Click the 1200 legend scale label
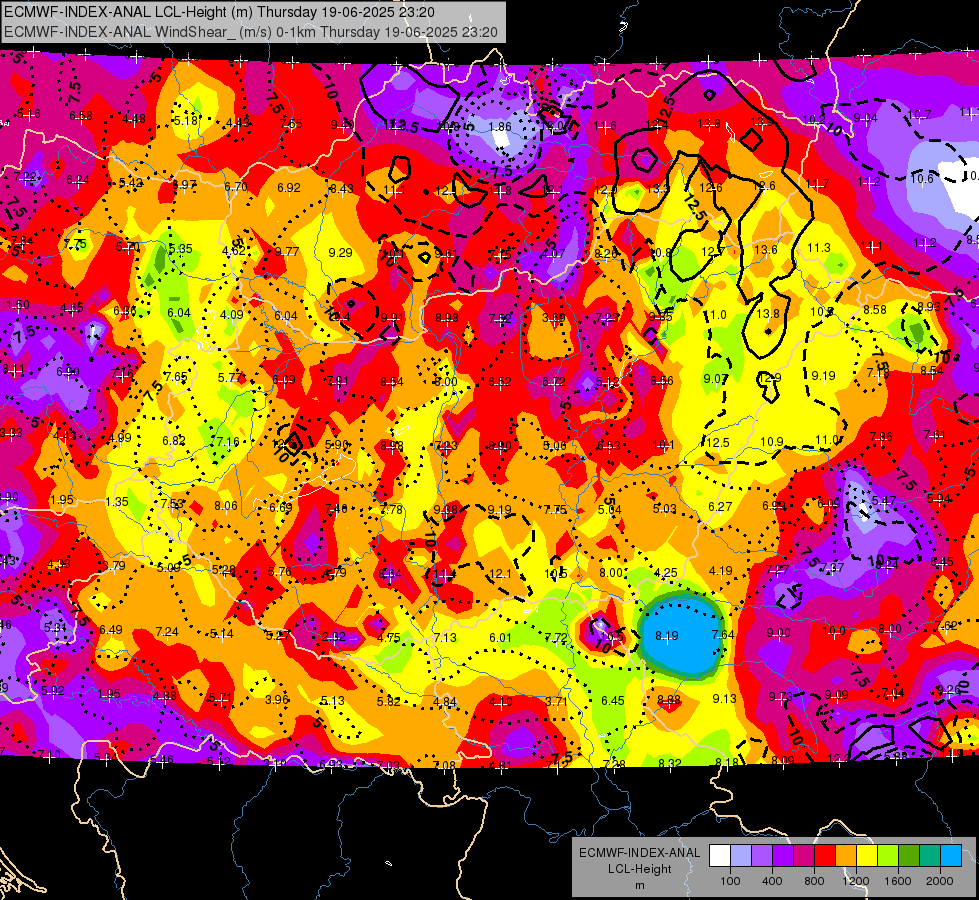The height and width of the screenshot is (900, 979). click(855, 881)
